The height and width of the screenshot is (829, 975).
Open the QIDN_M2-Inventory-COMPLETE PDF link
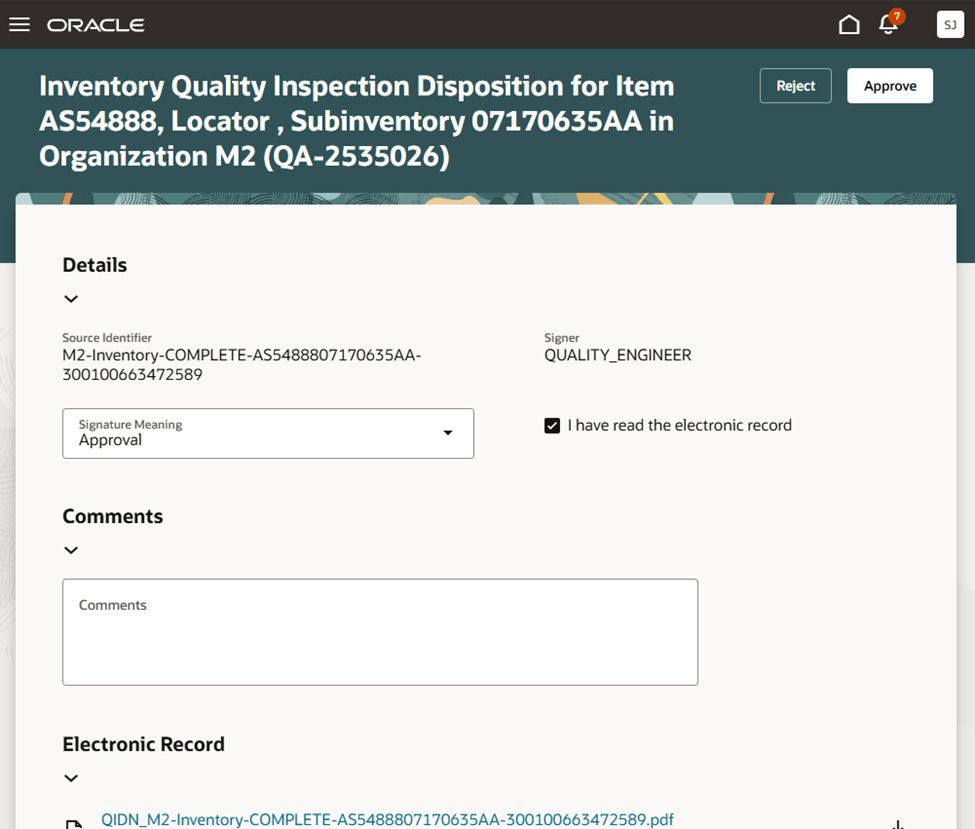pyautogui.click(x=383, y=819)
